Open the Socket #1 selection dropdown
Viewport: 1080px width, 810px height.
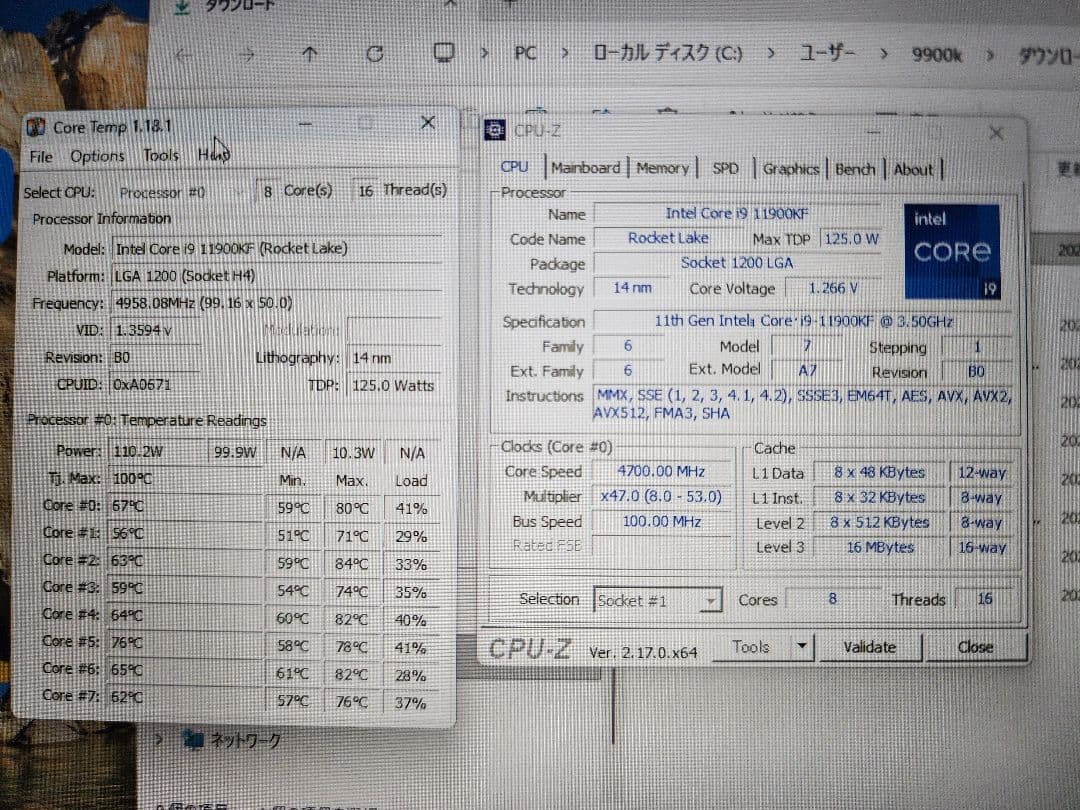[x=711, y=600]
